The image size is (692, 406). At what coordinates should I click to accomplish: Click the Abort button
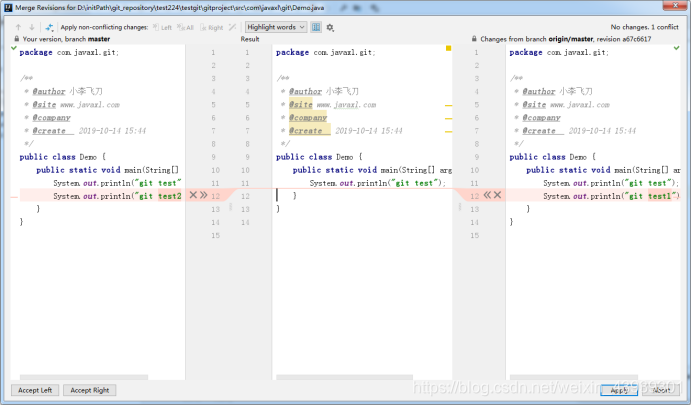point(661,390)
